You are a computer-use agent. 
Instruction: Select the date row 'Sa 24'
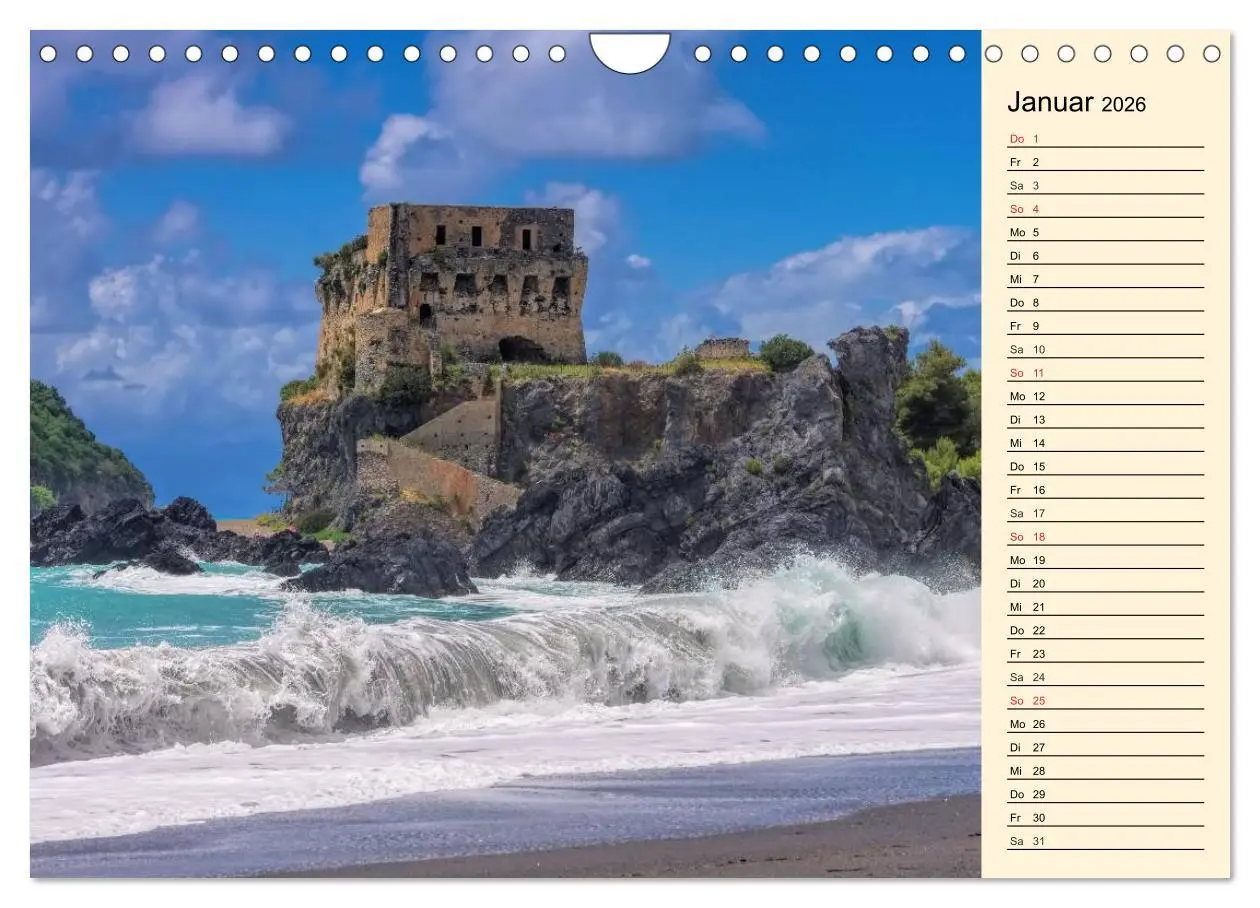[1105, 677]
